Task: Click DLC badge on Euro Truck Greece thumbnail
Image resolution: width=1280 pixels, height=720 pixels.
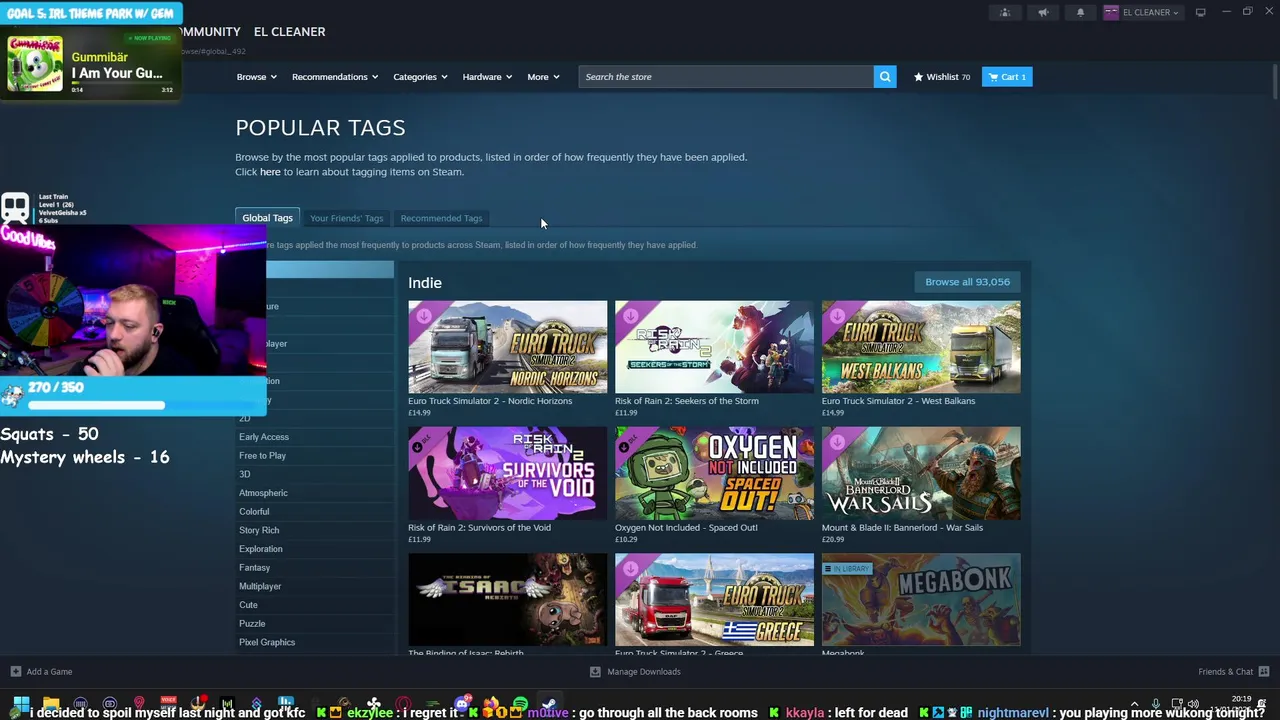Action: coord(631,569)
